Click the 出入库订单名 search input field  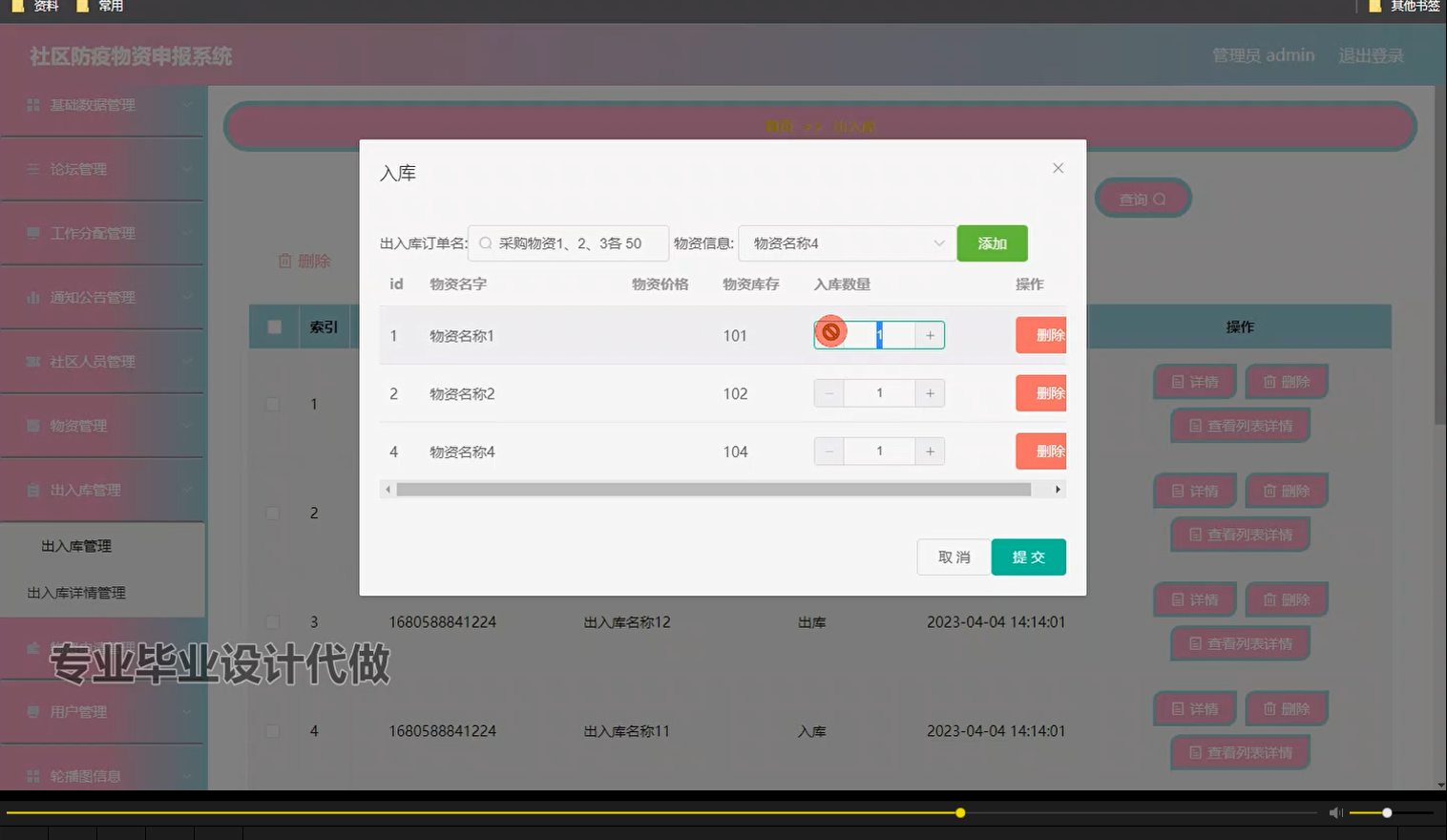568,243
